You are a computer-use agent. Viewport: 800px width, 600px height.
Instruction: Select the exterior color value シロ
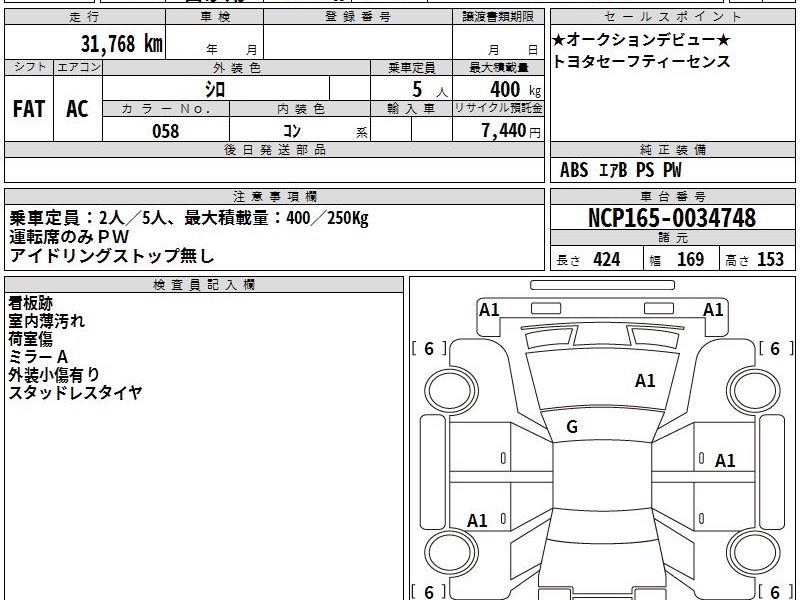215,89
